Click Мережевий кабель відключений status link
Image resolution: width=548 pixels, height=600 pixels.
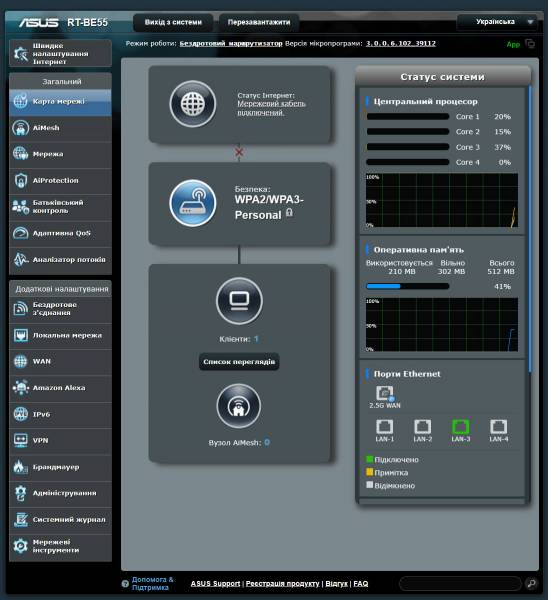click(271, 108)
